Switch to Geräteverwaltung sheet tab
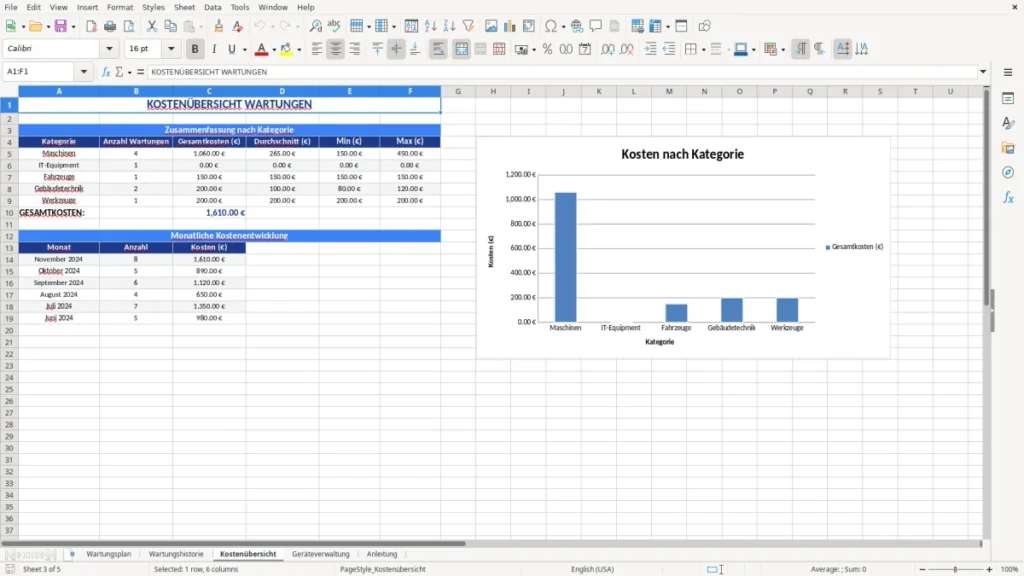The height and width of the screenshot is (576, 1024). [321, 554]
